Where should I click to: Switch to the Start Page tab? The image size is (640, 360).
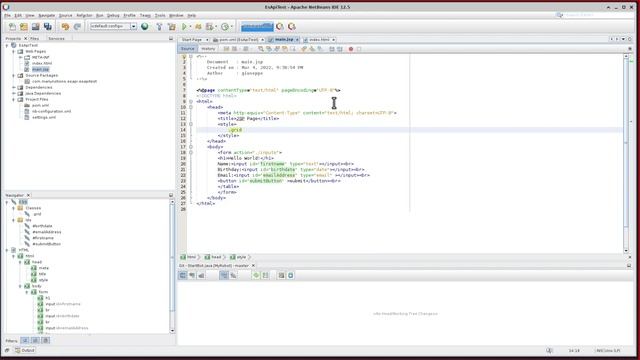tap(192, 40)
